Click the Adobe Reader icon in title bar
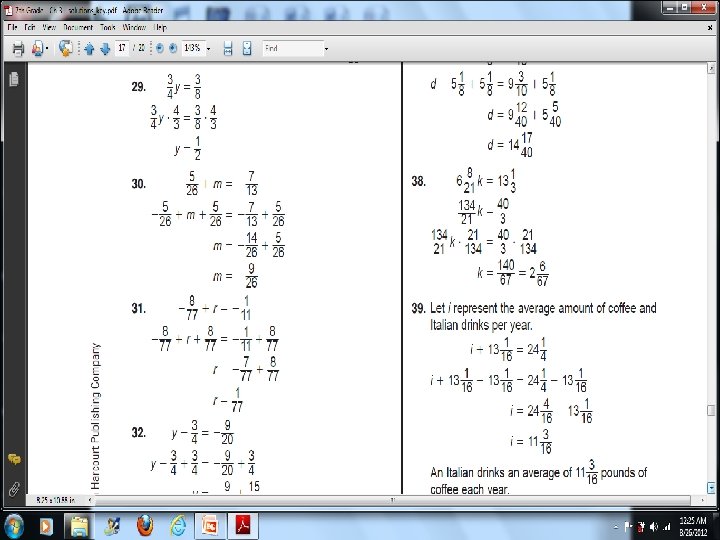Screen dimensions: 720x540 pos(8,10)
